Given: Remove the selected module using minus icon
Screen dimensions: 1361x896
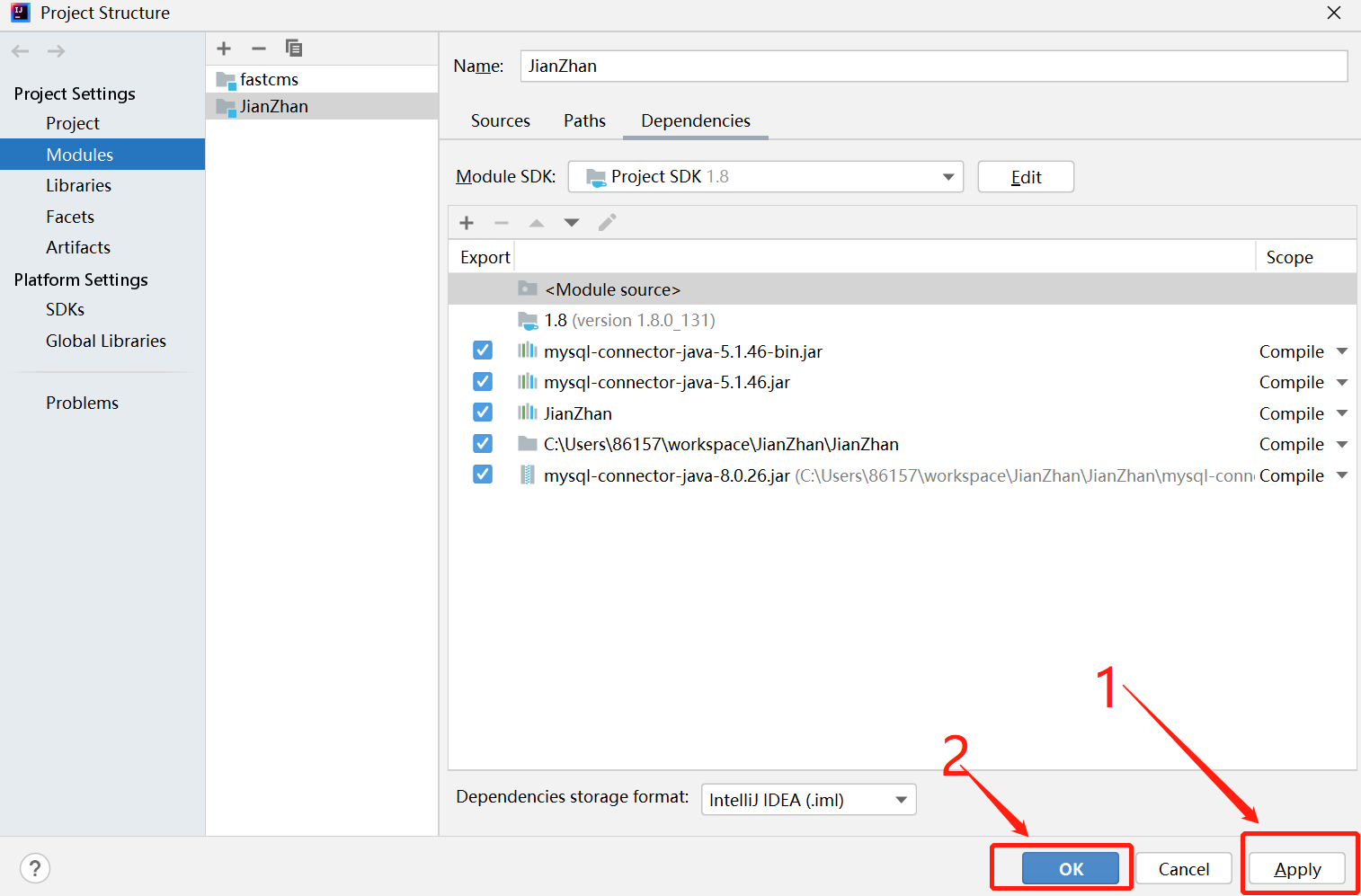Looking at the screenshot, I should pos(258,48).
